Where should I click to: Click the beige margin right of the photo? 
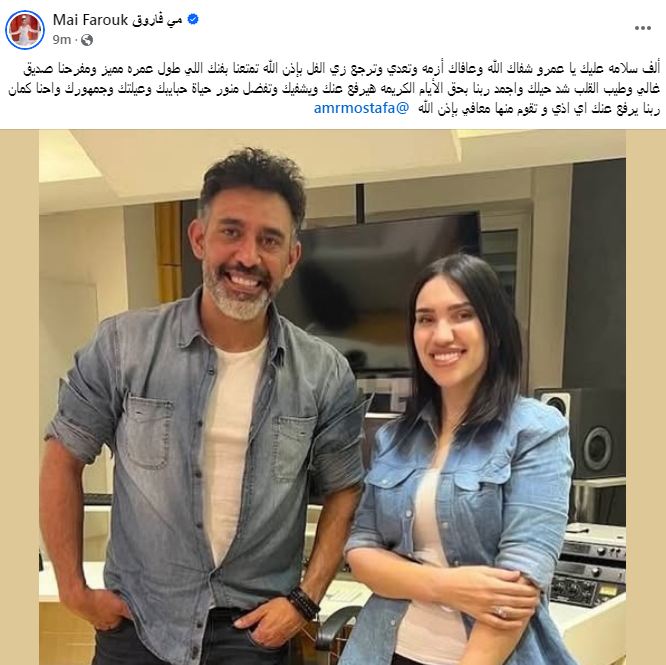click(646, 397)
